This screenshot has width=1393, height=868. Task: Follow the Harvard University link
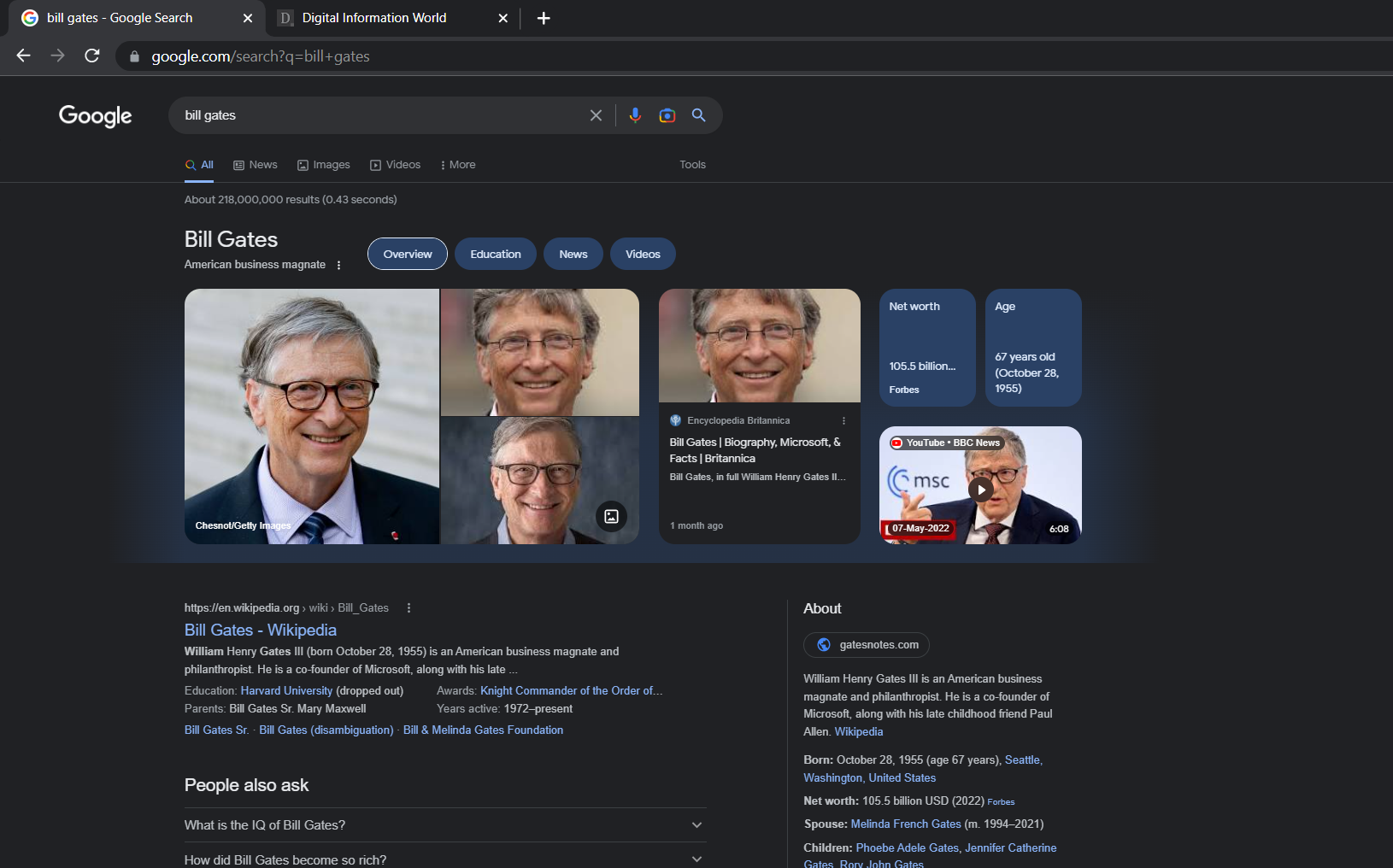(x=286, y=690)
